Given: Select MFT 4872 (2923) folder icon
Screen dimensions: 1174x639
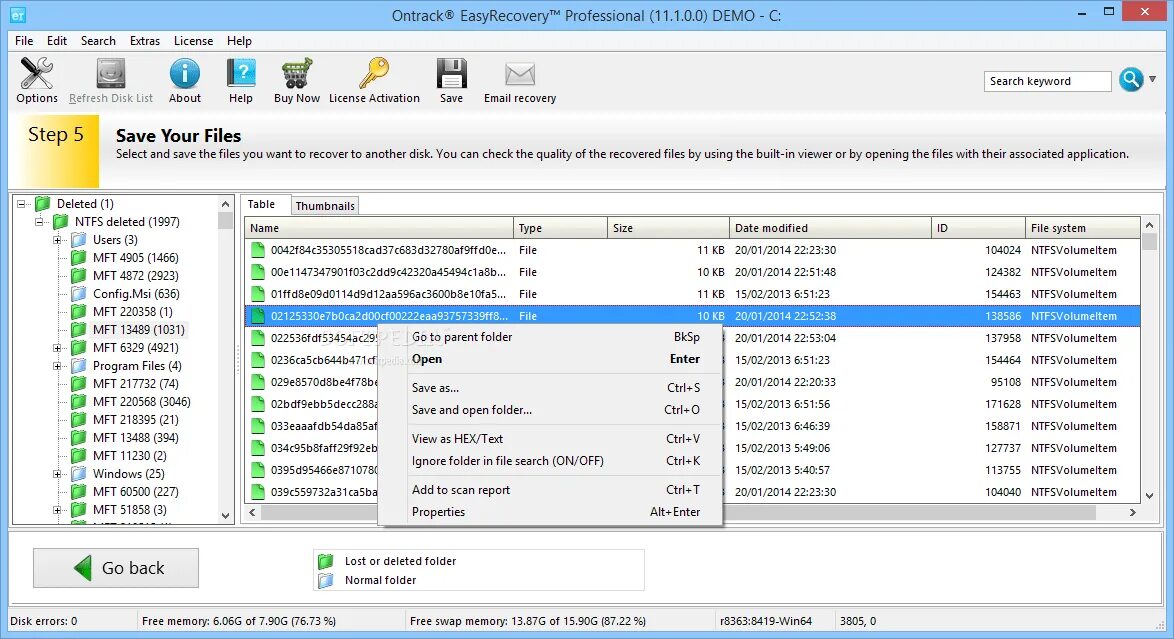Looking at the screenshot, I should coord(79,276).
